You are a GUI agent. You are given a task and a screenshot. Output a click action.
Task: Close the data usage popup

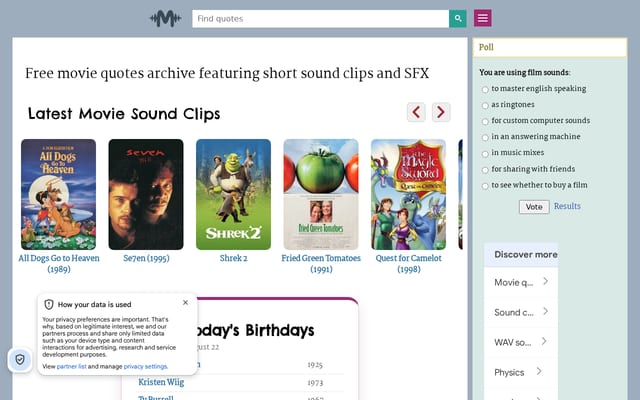point(185,302)
